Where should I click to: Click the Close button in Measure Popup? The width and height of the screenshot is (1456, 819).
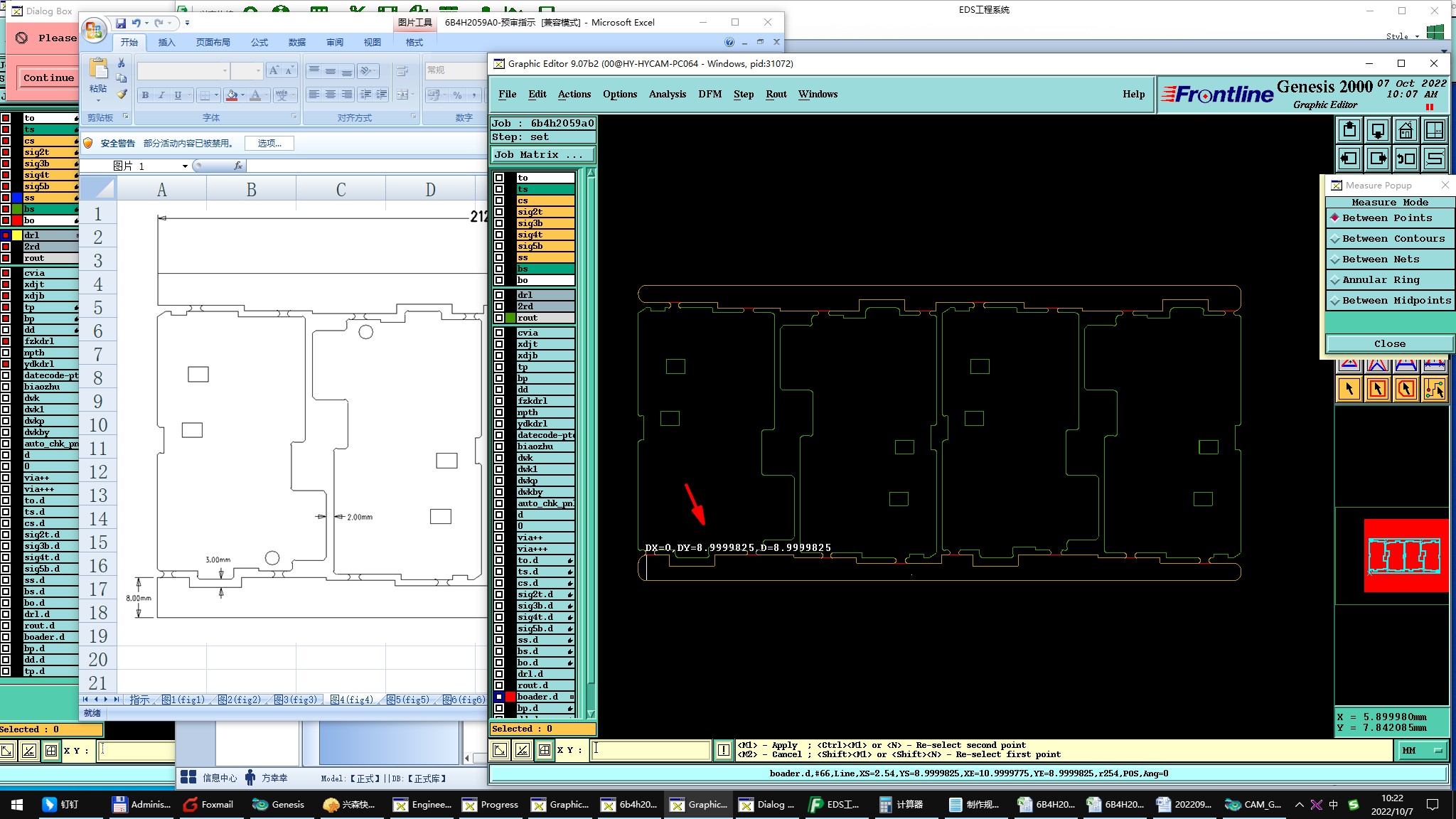[1389, 343]
